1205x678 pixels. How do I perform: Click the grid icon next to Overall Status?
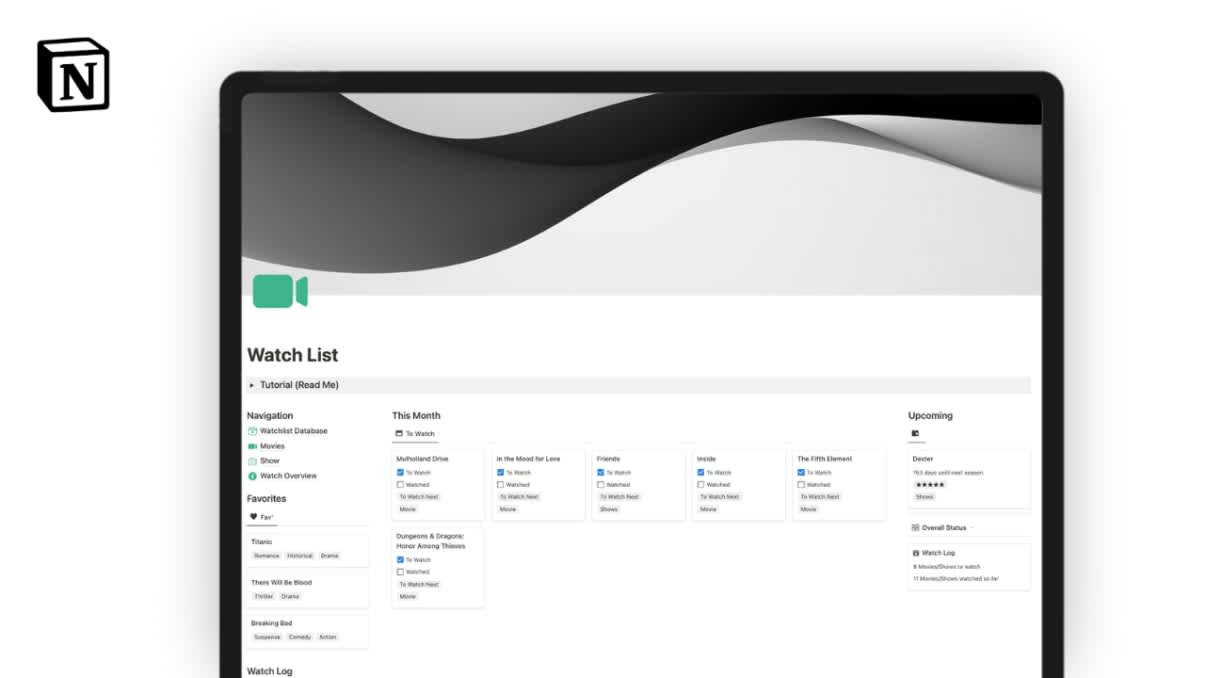coord(915,527)
